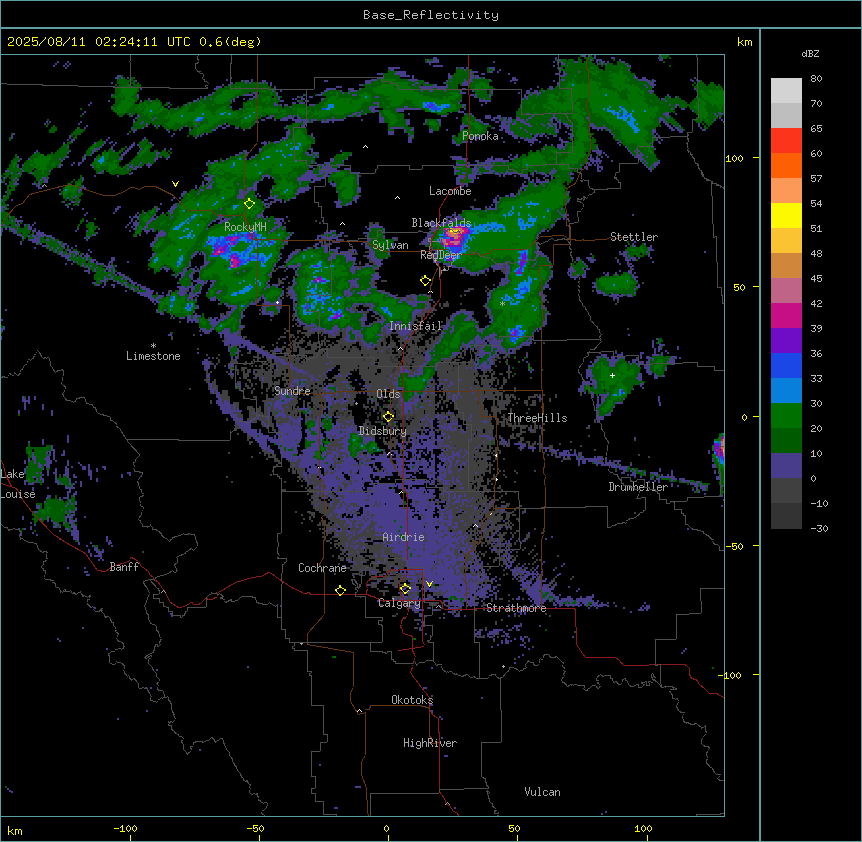Click the yellow diamond marker directly above Calgary
This screenshot has height=842, width=862.
(x=405, y=589)
